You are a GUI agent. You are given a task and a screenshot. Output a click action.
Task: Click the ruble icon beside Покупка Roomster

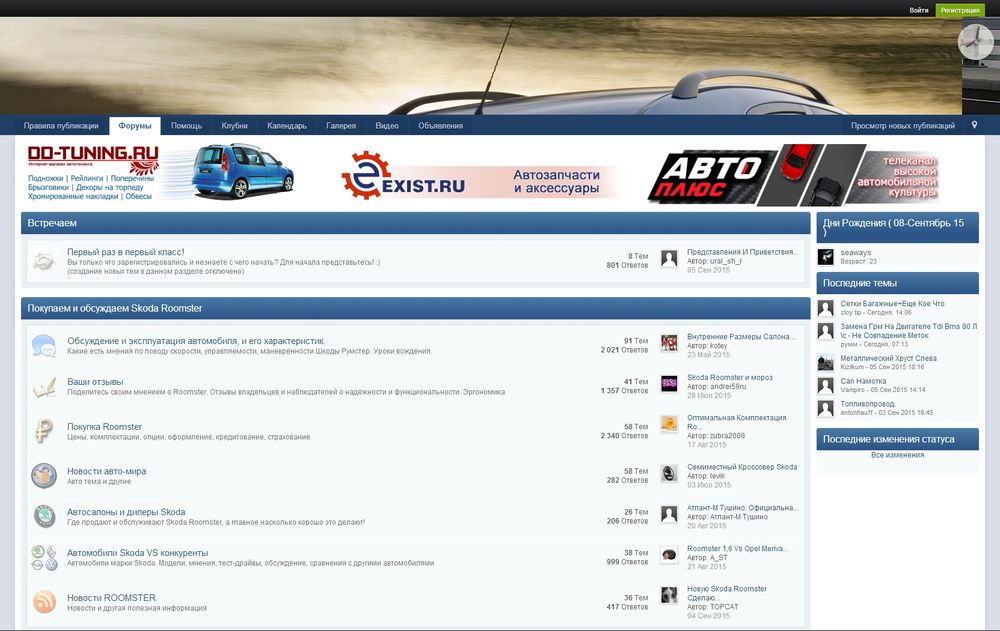tap(43, 431)
